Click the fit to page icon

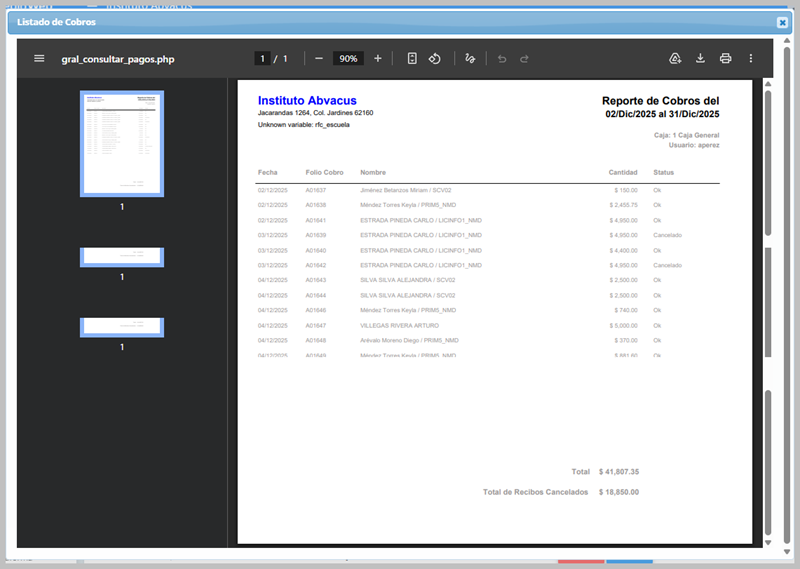click(x=412, y=59)
